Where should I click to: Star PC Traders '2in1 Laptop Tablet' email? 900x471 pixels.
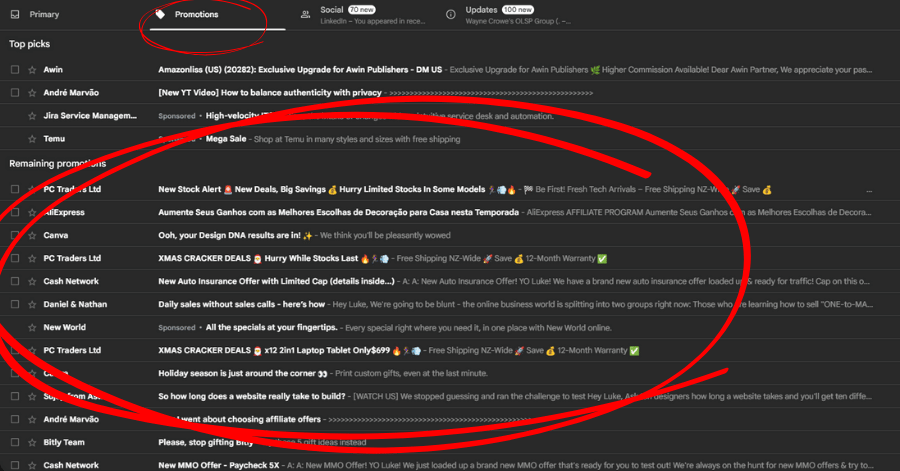point(32,351)
